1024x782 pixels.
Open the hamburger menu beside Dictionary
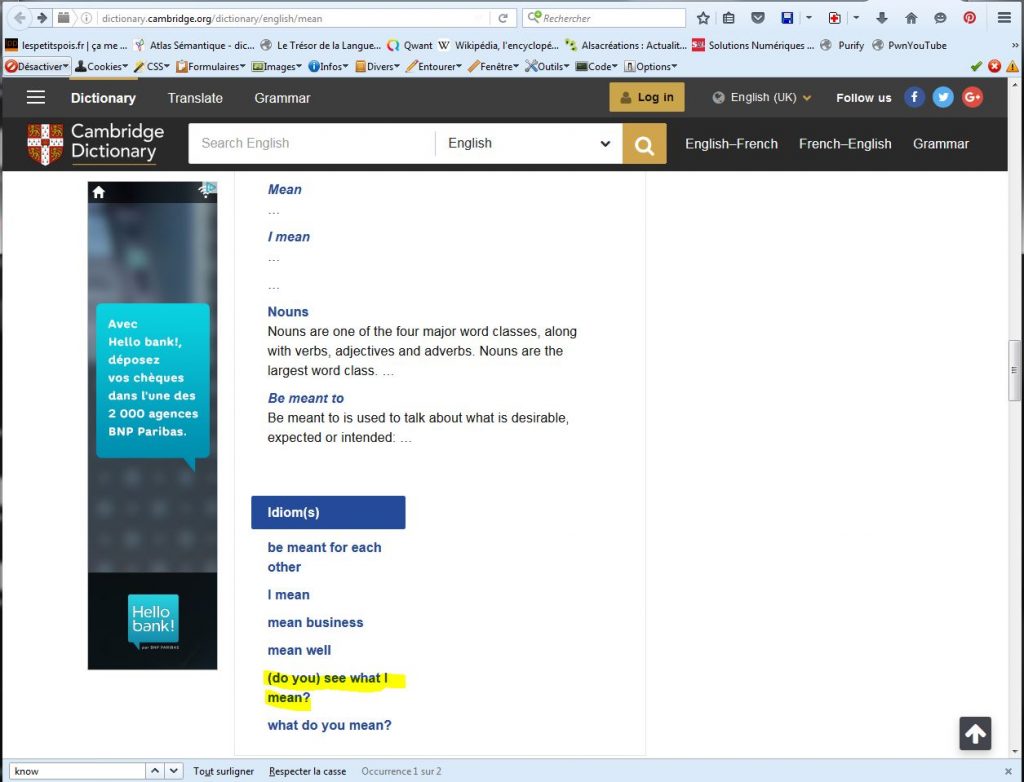click(x=36, y=98)
